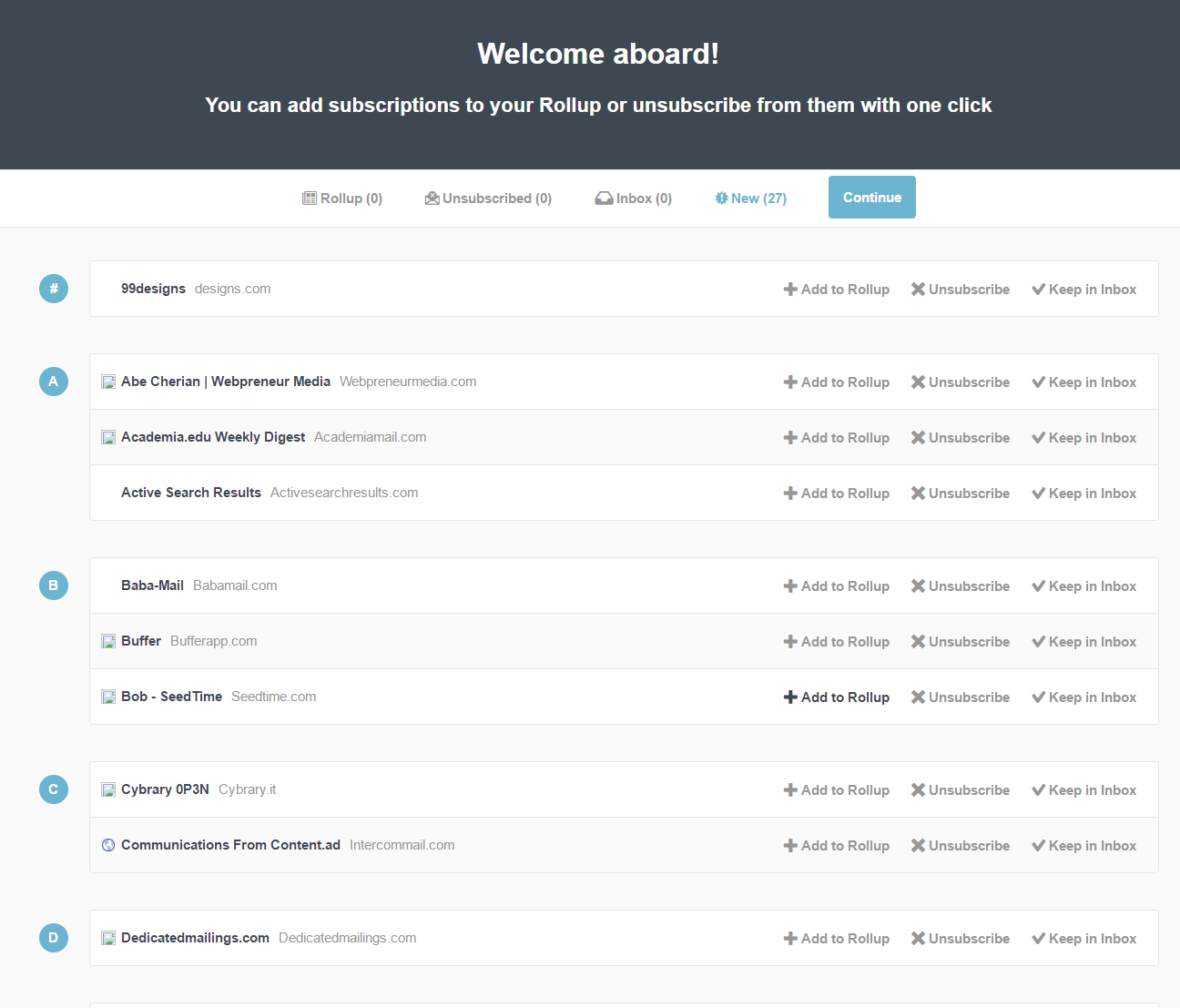Click the Academia.edu sender logo icon

coord(108,438)
